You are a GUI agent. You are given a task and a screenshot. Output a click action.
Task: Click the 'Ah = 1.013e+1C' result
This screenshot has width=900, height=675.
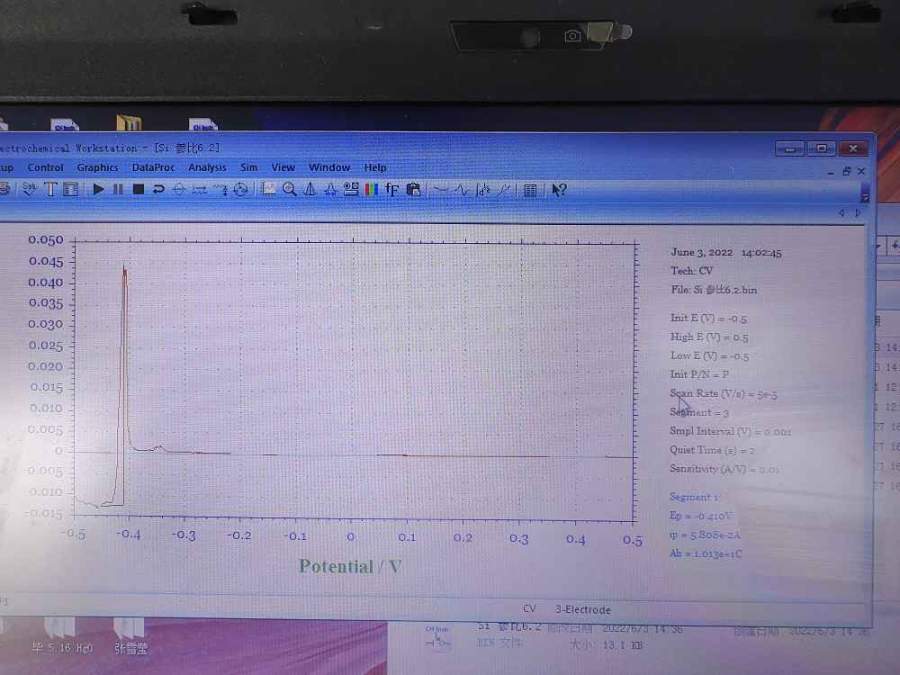coord(705,553)
